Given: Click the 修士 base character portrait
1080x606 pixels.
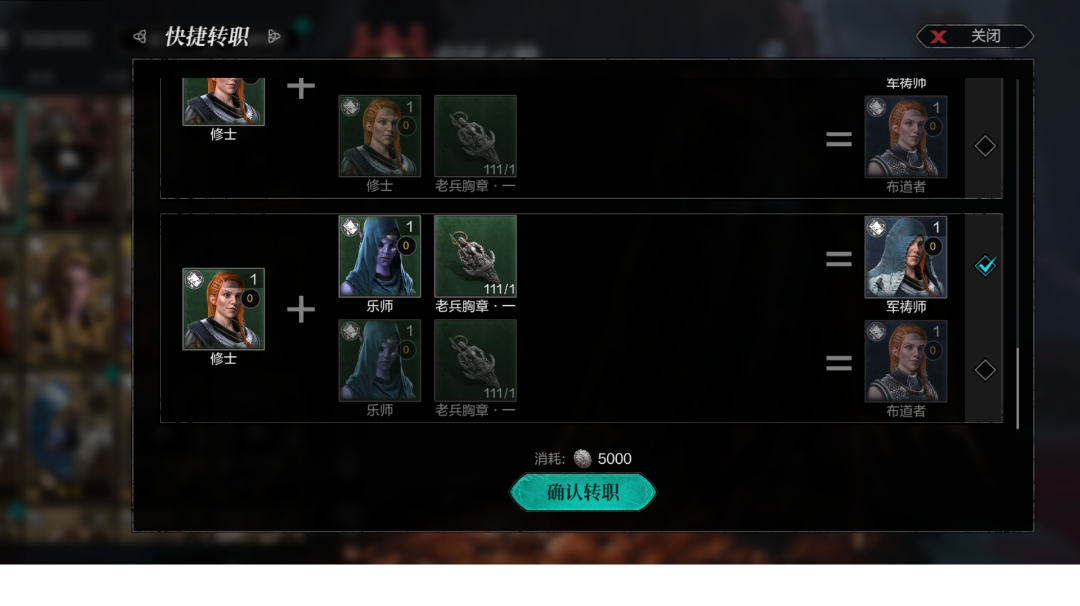Looking at the screenshot, I should 223,309.
